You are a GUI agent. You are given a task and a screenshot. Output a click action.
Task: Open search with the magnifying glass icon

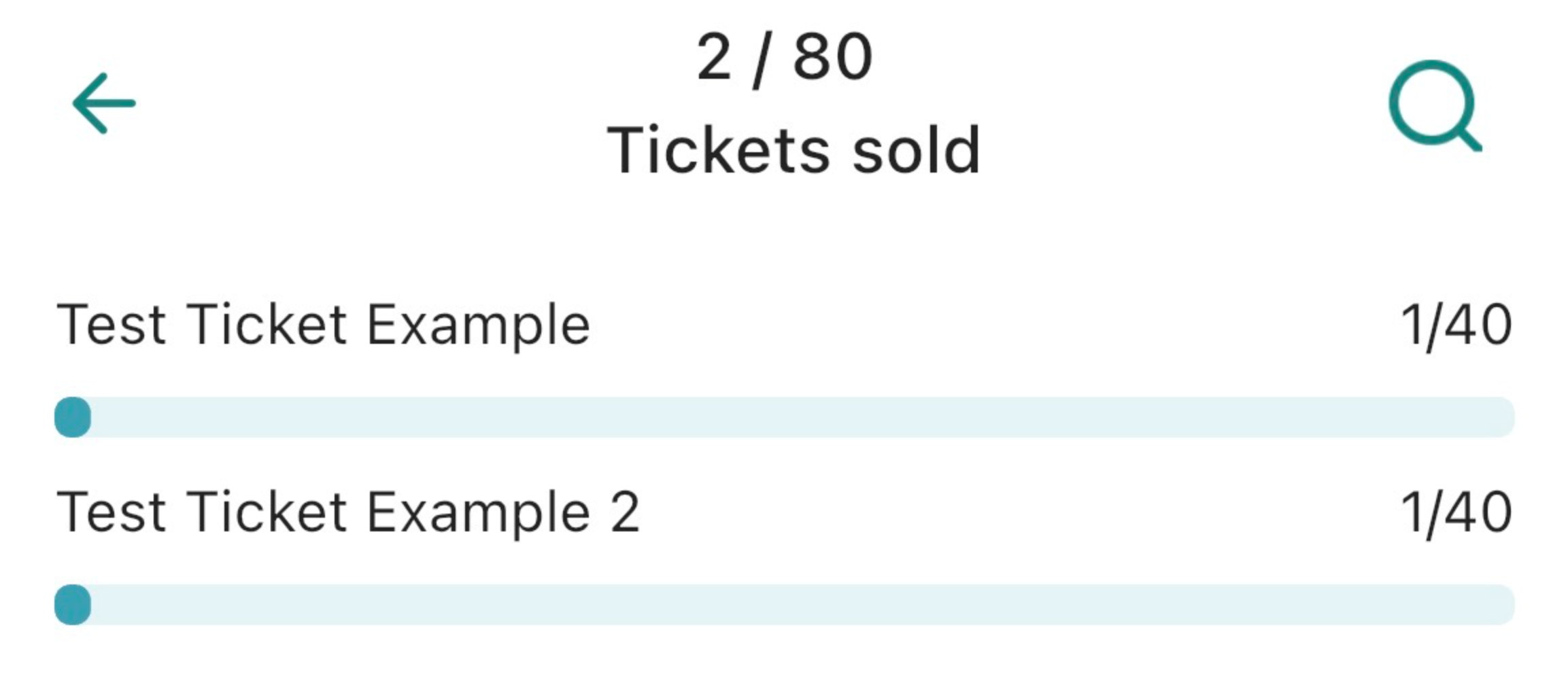(1434, 105)
